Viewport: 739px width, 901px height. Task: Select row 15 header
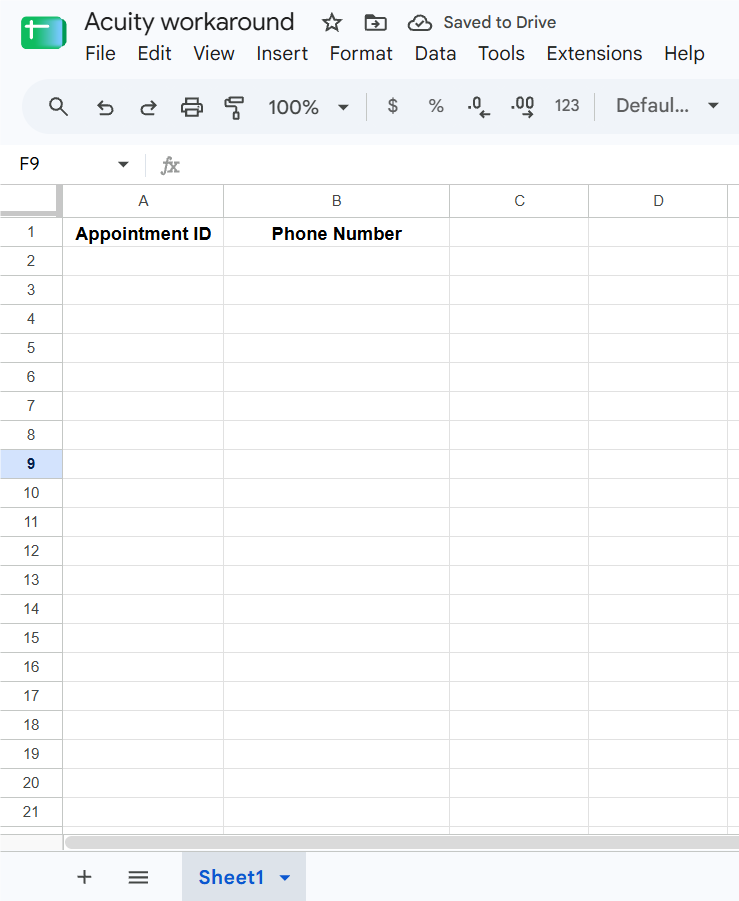tap(31, 638)
